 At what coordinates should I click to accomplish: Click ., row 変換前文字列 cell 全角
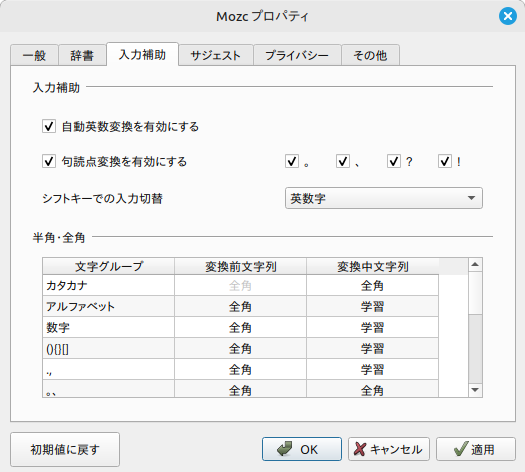(240, 370)
